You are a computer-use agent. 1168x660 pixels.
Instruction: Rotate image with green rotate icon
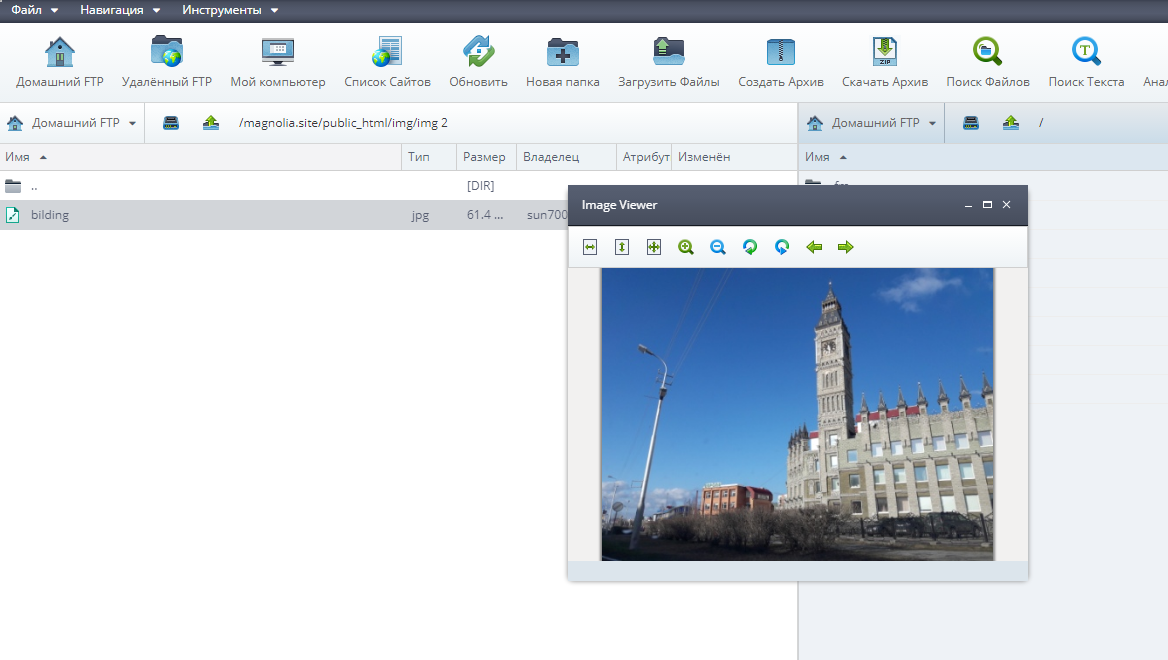(750, 247)
